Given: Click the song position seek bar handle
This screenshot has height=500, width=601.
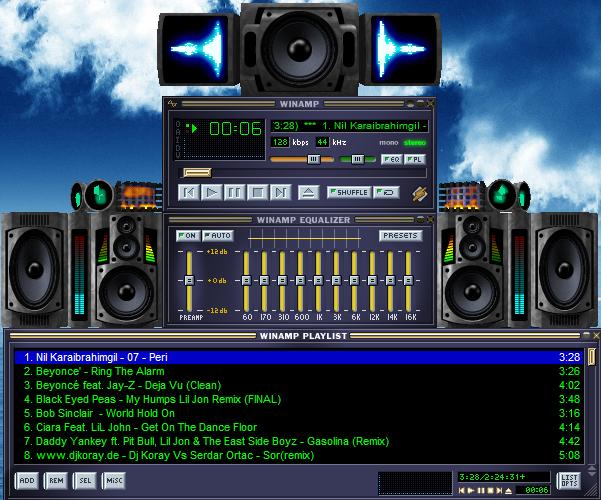Looking at the screenshot, I should point(197,173).
